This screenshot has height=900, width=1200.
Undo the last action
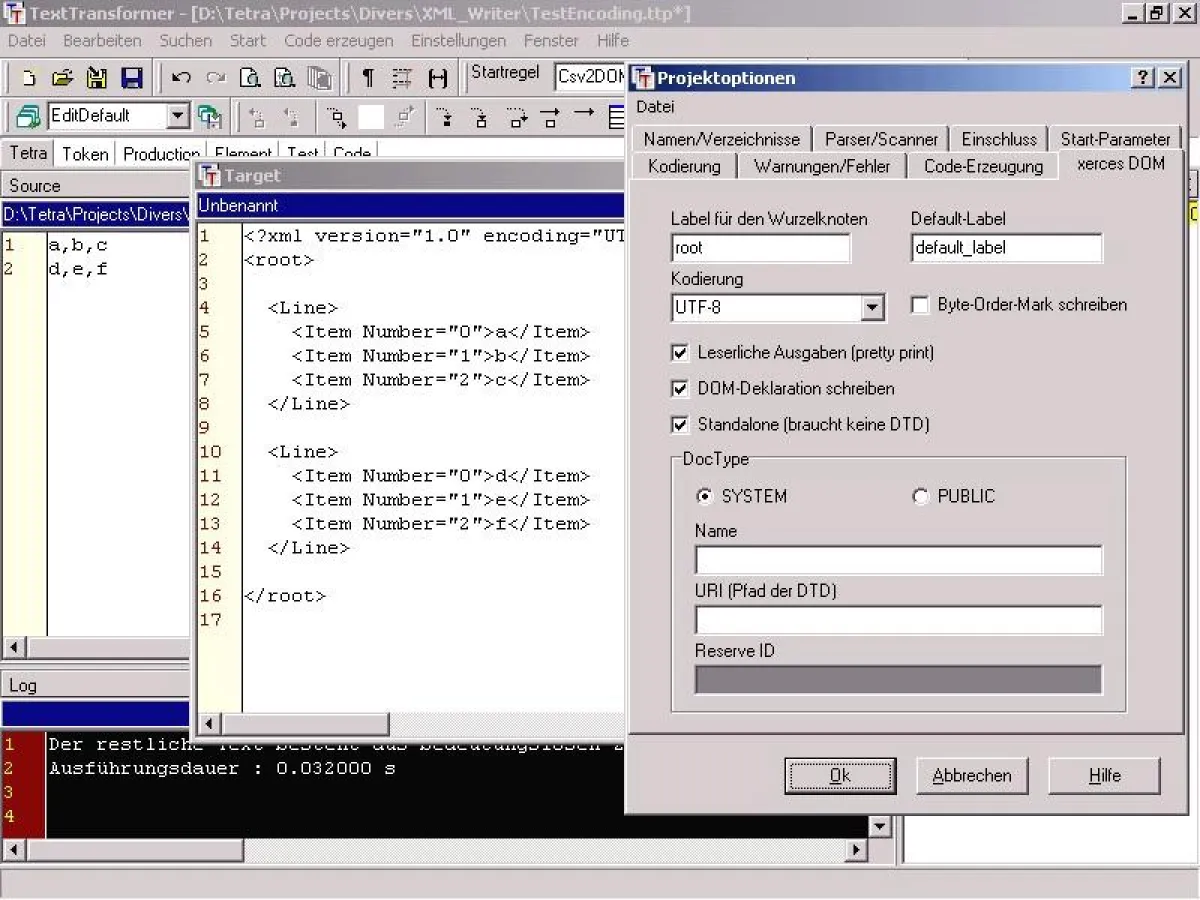coord(180,77)
